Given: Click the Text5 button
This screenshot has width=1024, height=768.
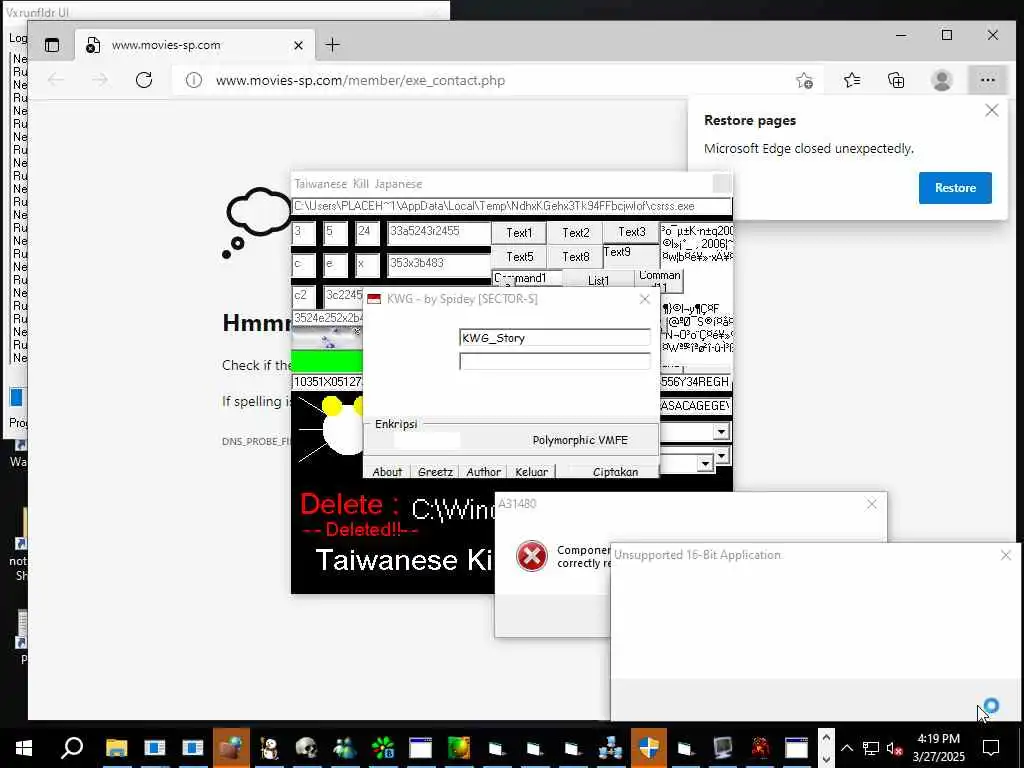Looking at the screenshot, I should click(x=519, y=257).
